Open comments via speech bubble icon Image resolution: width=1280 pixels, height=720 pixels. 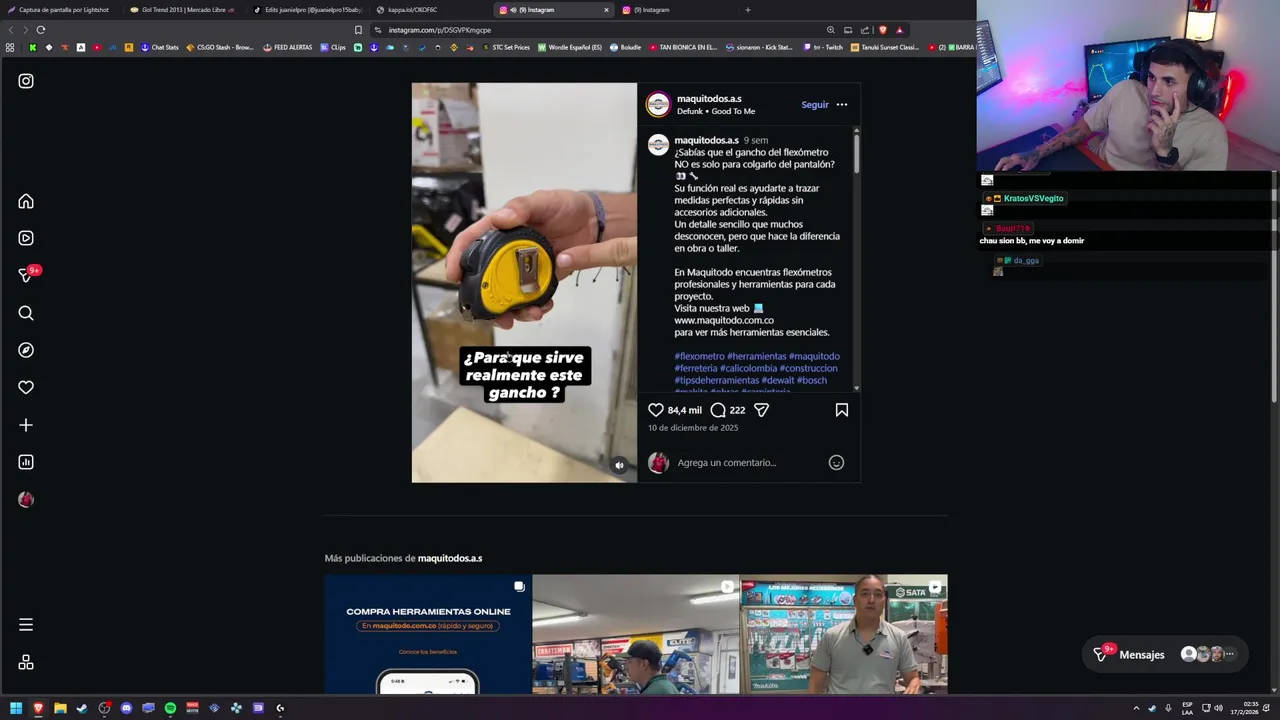coord(718,410)
